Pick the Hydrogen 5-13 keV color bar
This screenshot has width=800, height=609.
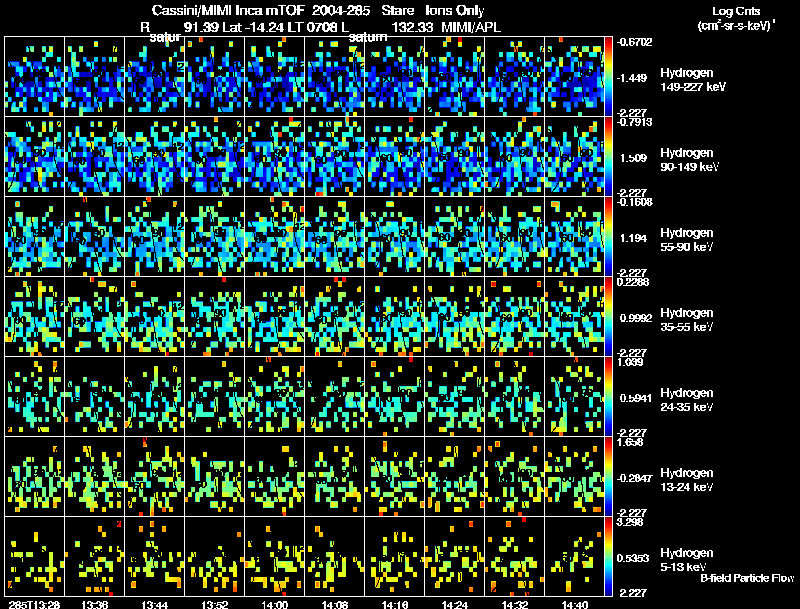608,556
